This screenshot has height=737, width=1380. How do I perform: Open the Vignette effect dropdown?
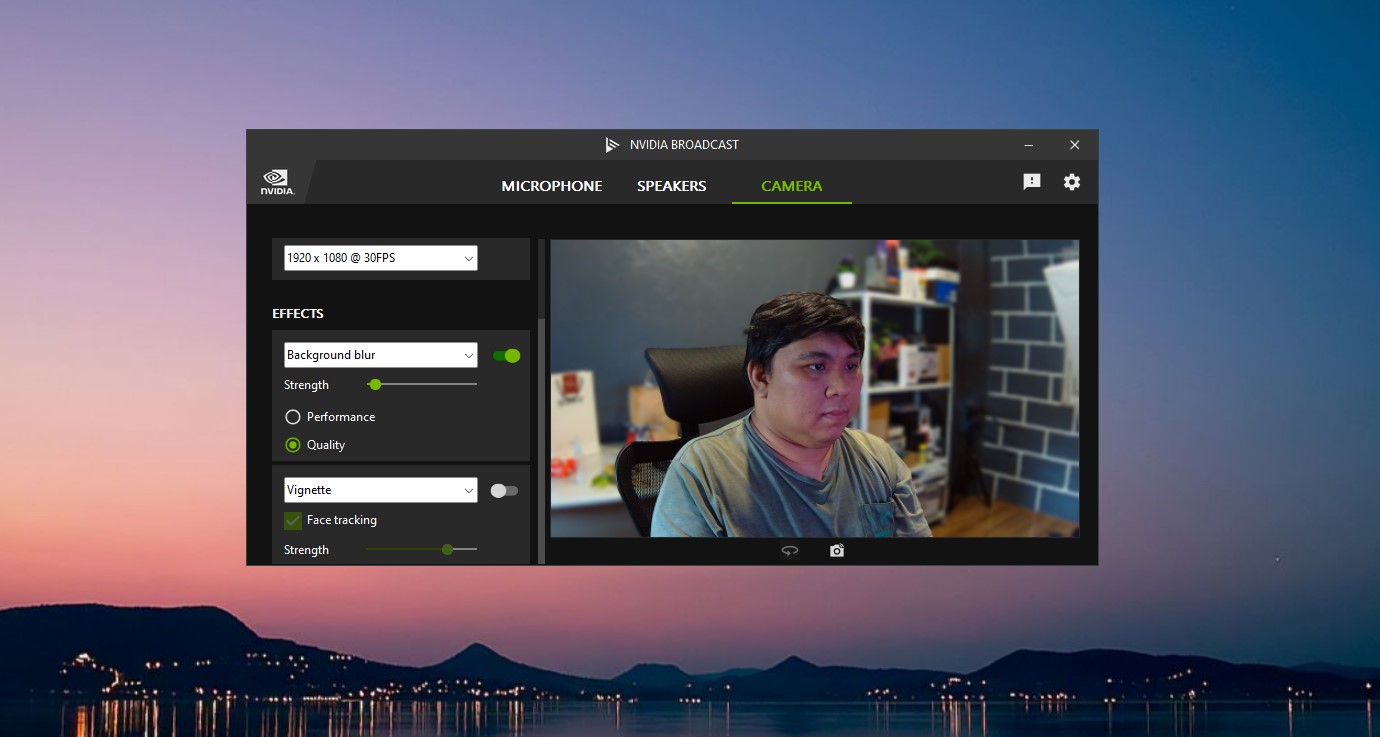pyautogui.click(x=381, y=490)
